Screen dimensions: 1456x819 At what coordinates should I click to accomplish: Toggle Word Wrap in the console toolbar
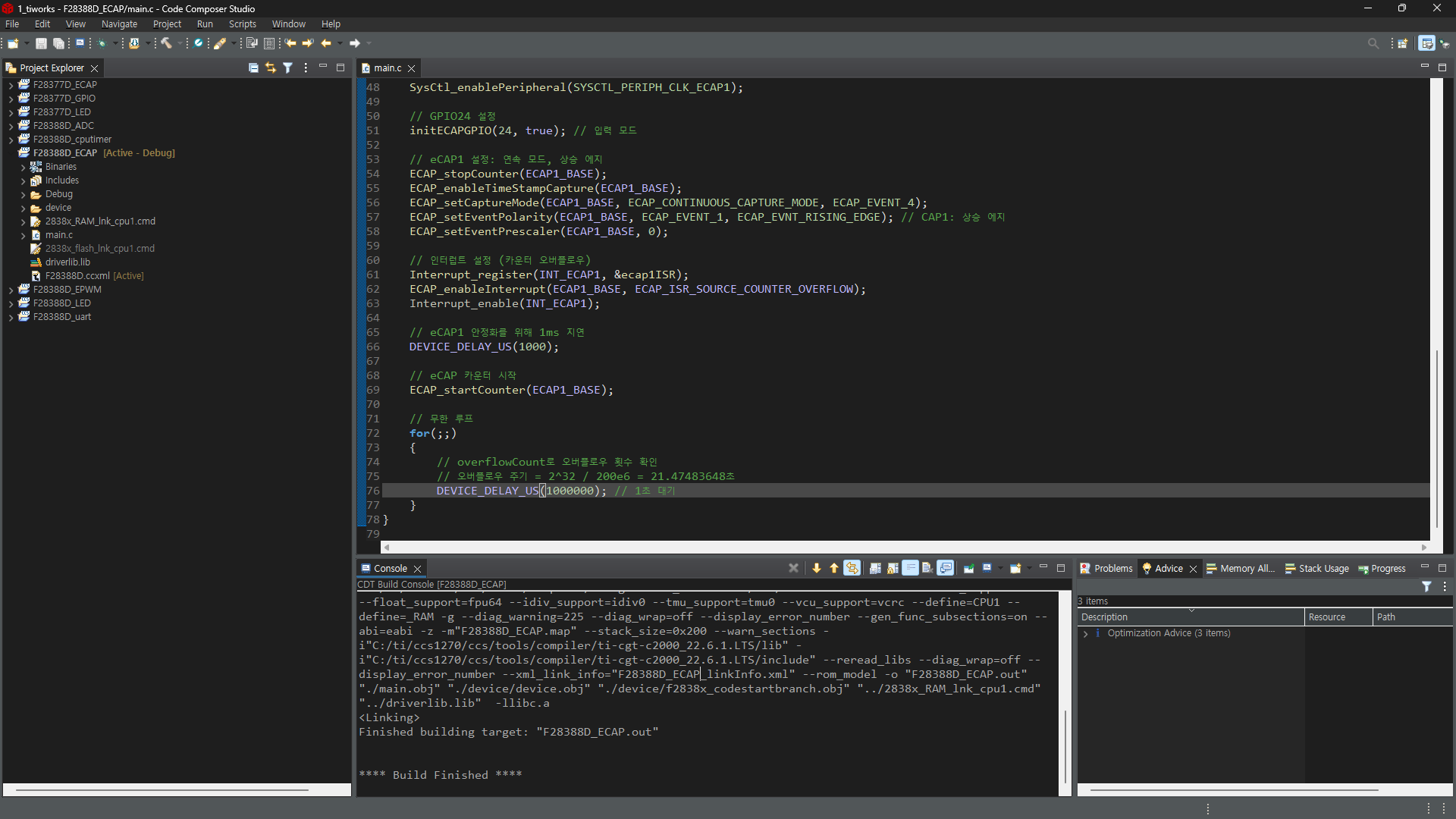[x=910, y=568]
